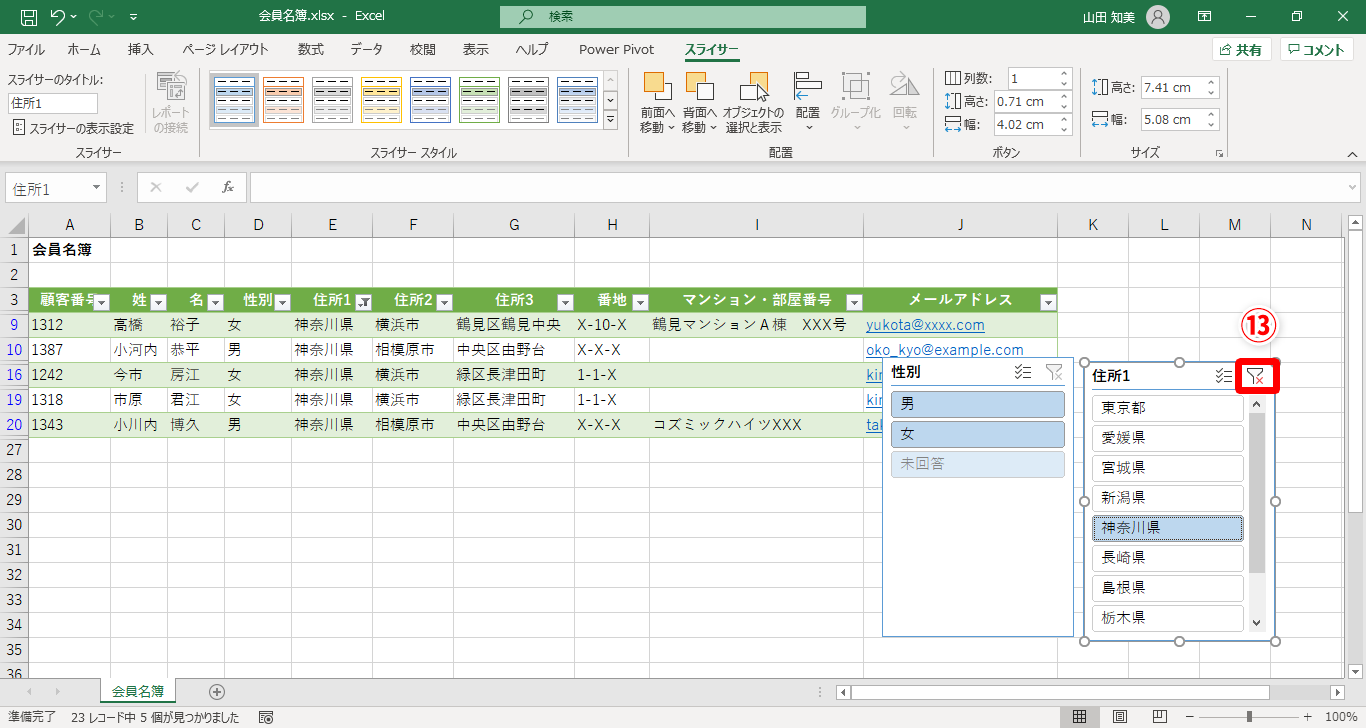Viewport: 1366px width, 728px height.
Task: Toggle 新潟県 in the 住所1 slicer
Action: tap(1168, 498)
